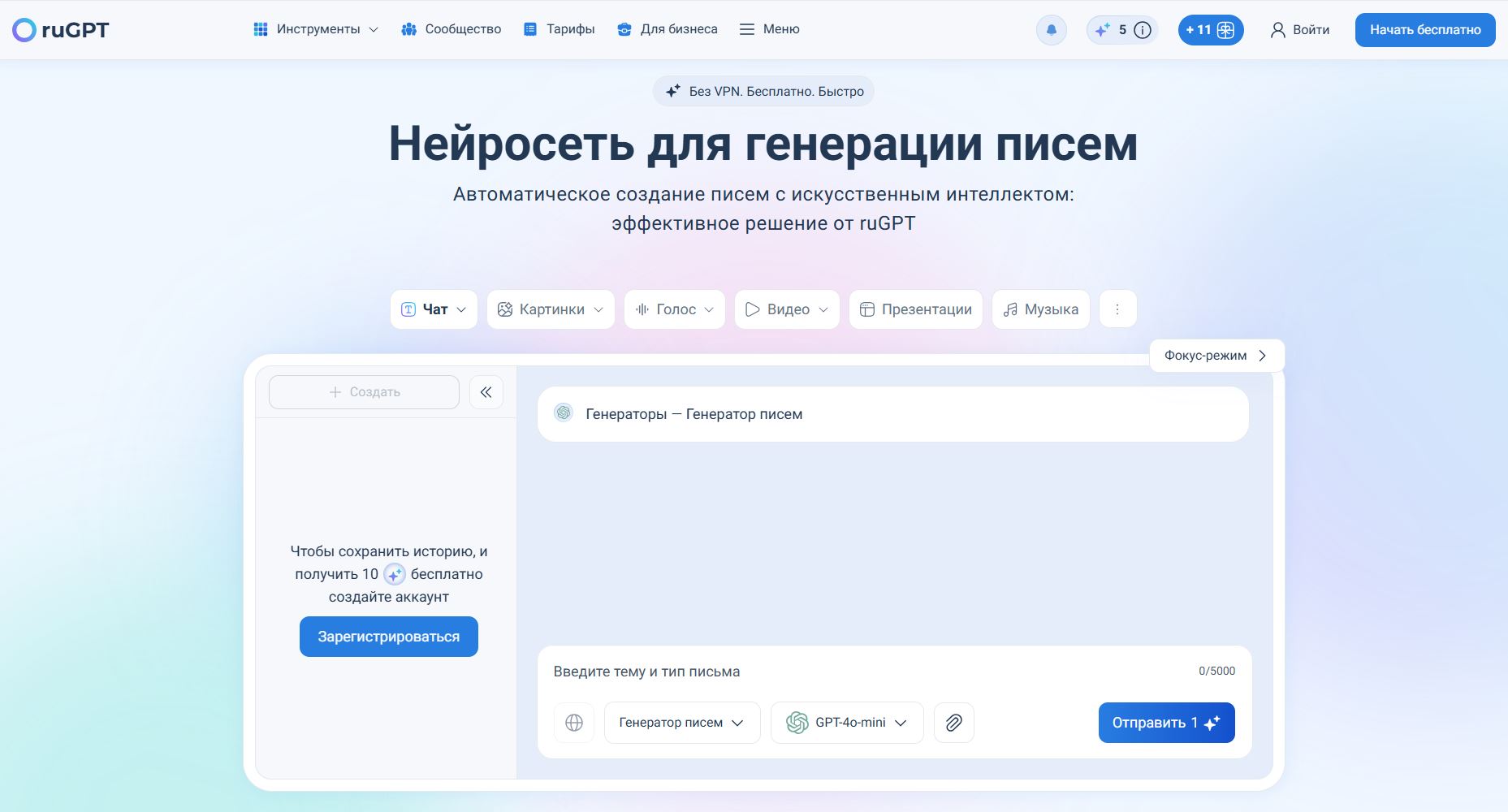The width and height of the screenshot is (1508, 812).
Task: Open the Генератор писем template selector
Action: click(x=681, y=722)
